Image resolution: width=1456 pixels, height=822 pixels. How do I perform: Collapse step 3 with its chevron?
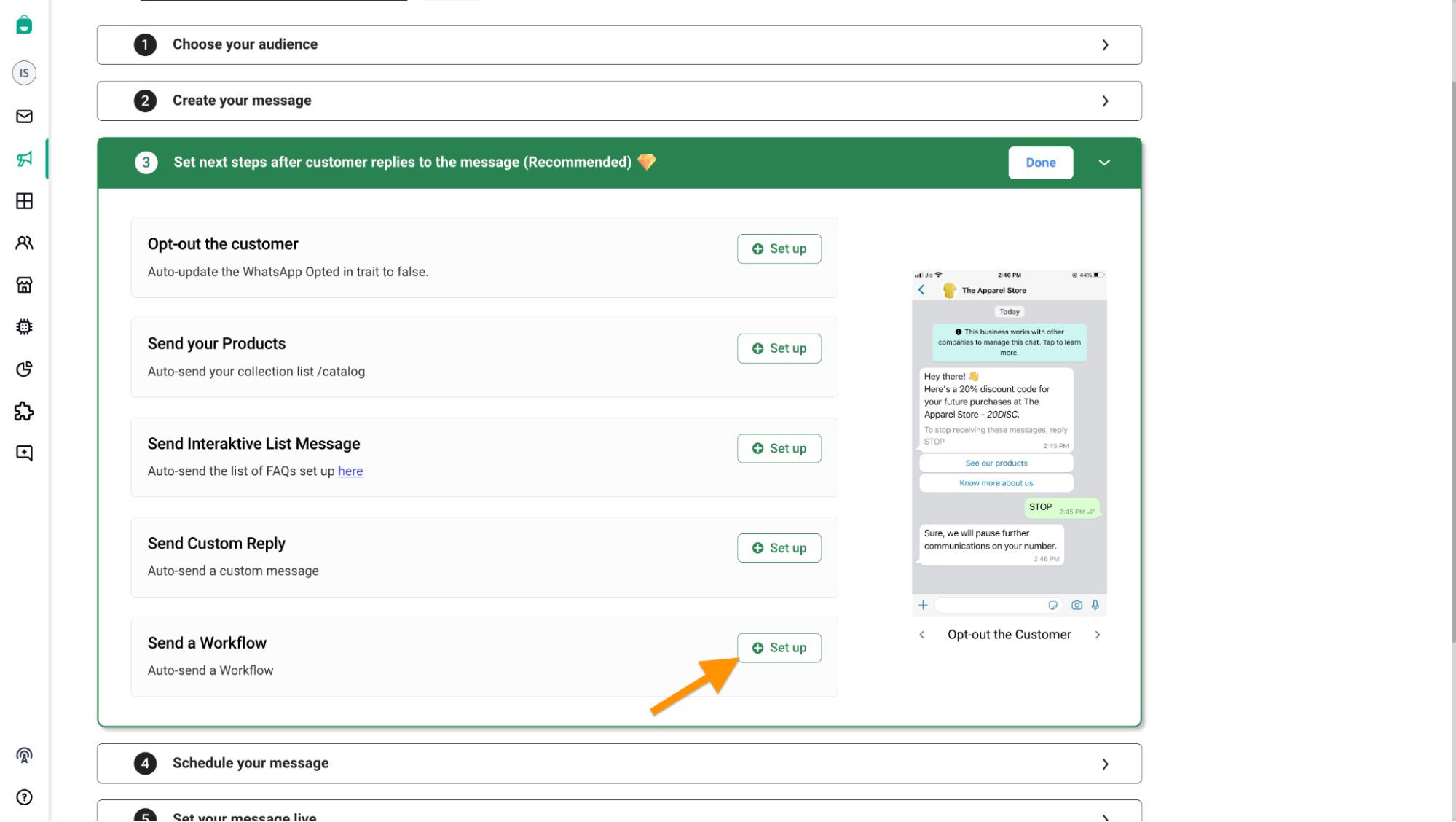(x=1104, y=163)
